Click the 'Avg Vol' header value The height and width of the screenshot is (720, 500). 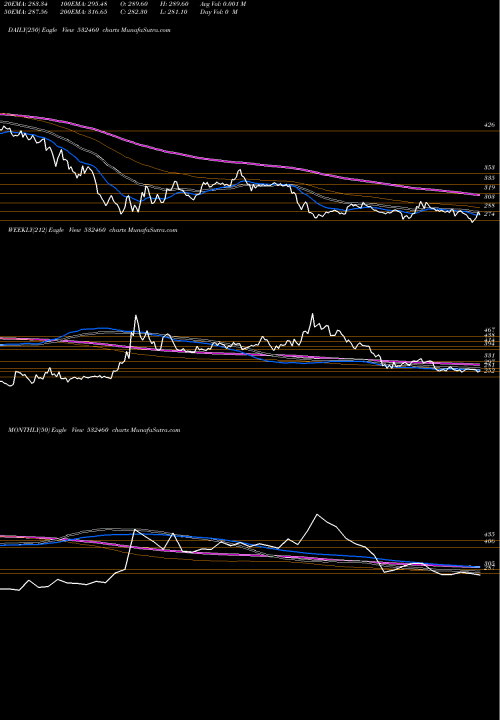click(x=223, y=4)
